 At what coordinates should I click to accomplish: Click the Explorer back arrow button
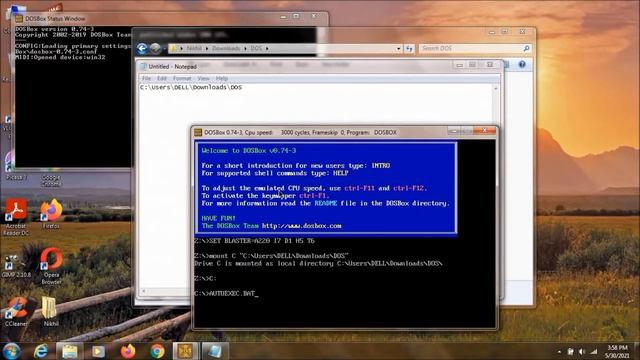(x=142, y=49)
